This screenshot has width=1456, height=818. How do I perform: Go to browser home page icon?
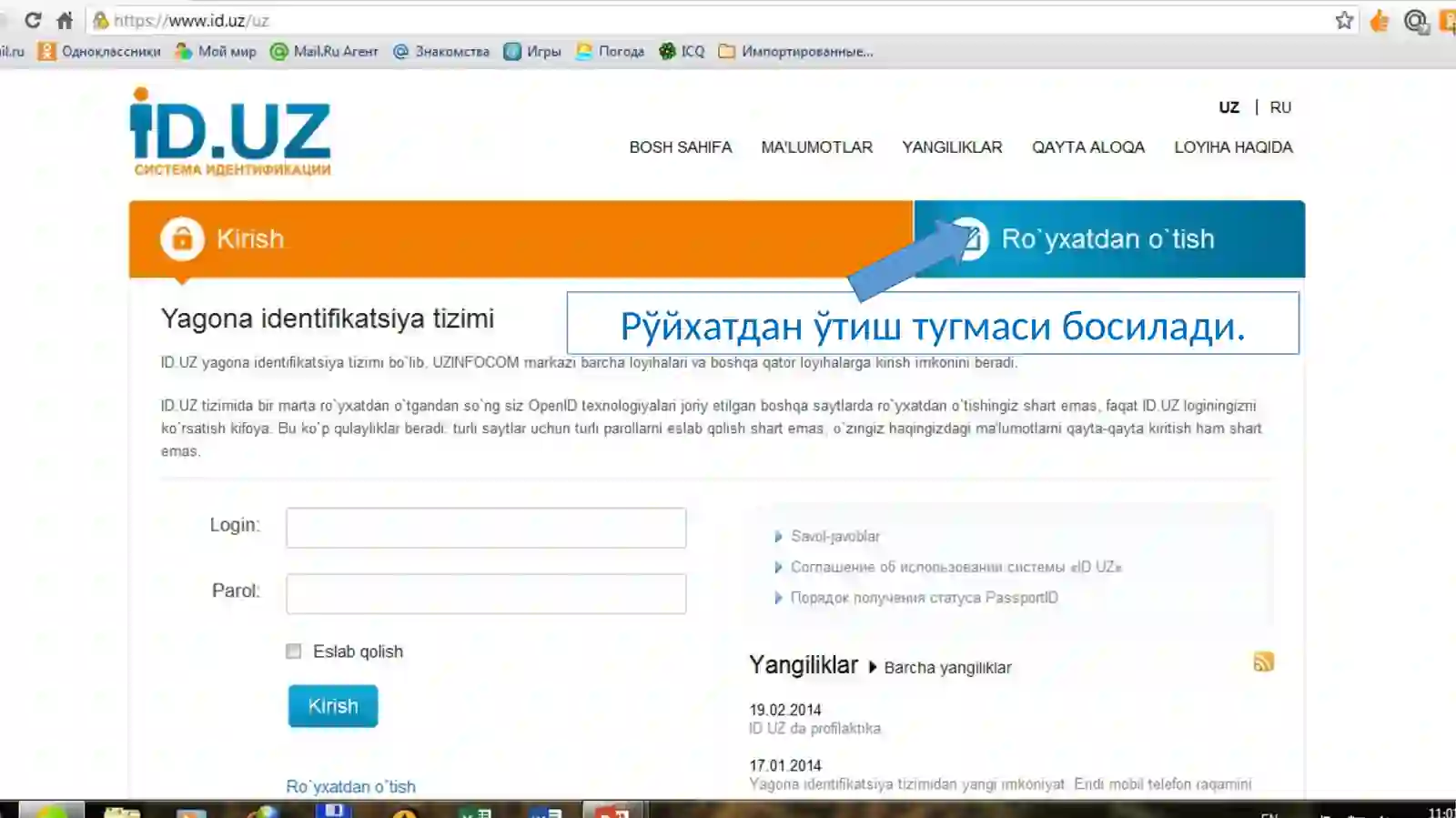(x=65, y=20)
